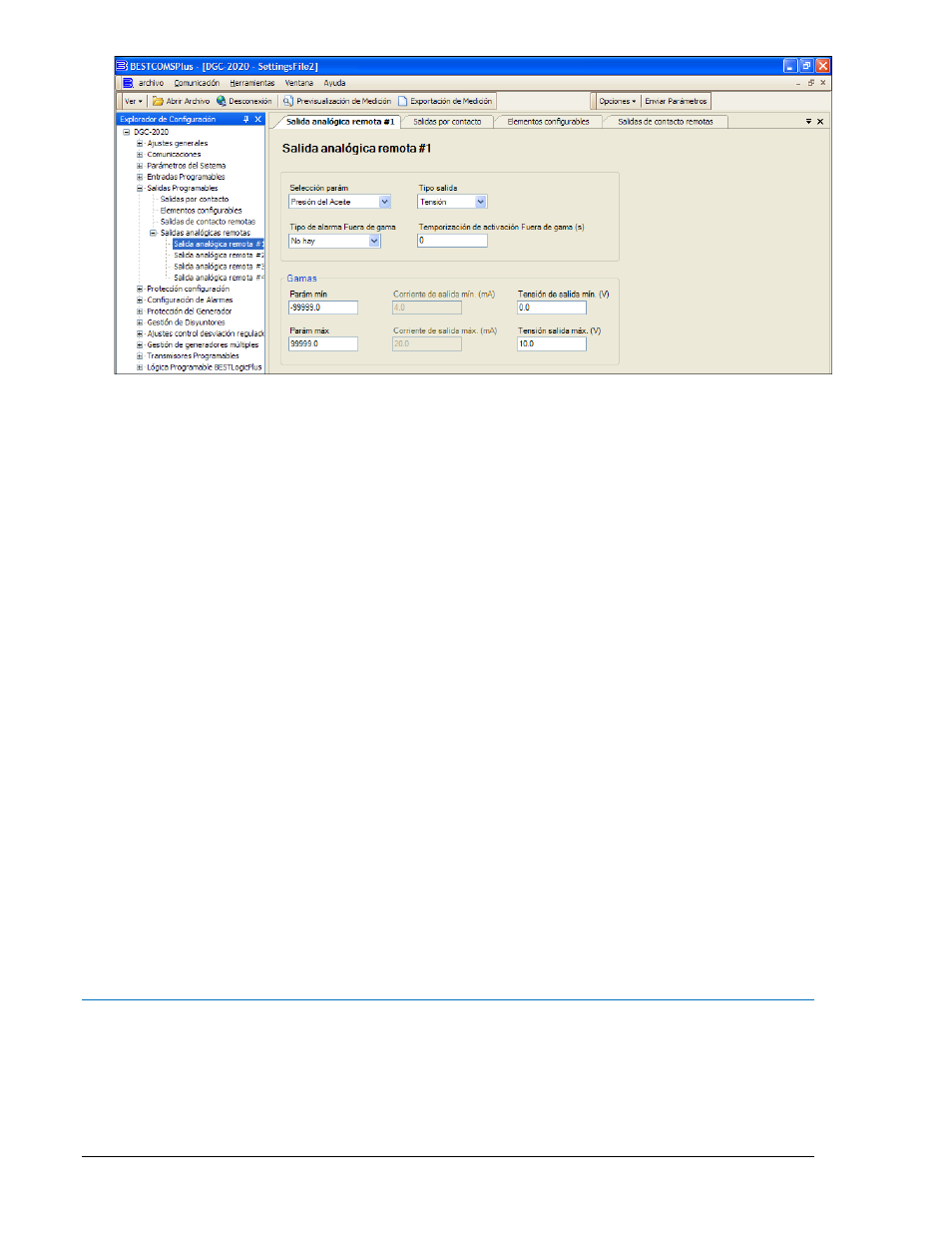
Task: Open the Ayuda menu
Action: point(334,83)
